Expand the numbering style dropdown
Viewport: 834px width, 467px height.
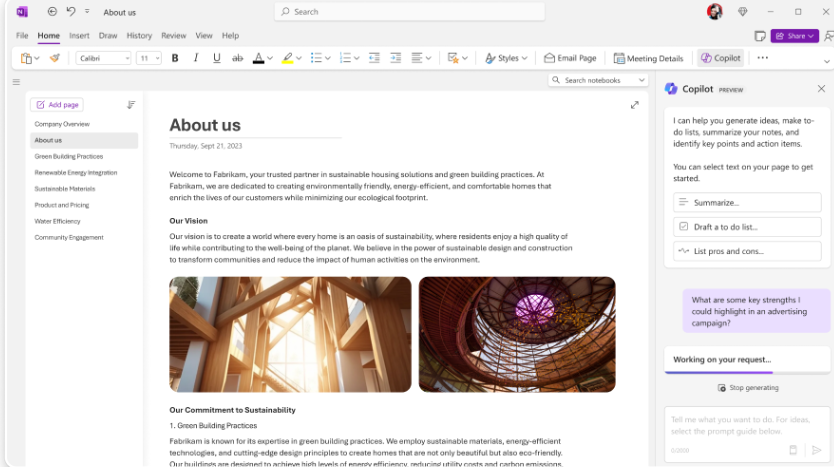click(x=357, y=58)
